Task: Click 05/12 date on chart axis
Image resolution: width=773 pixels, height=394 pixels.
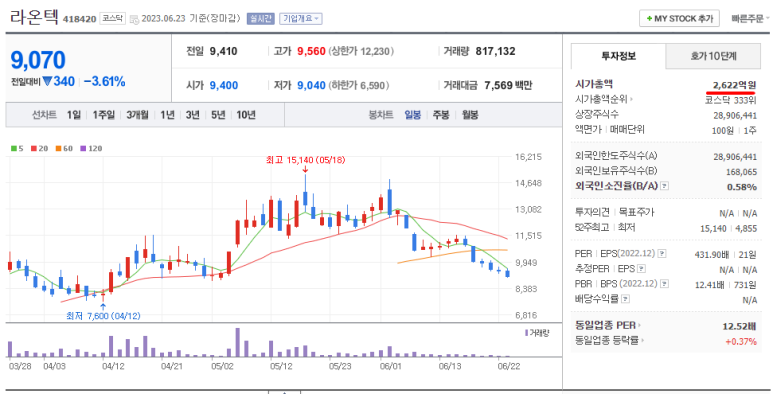Action: point(281,366)
